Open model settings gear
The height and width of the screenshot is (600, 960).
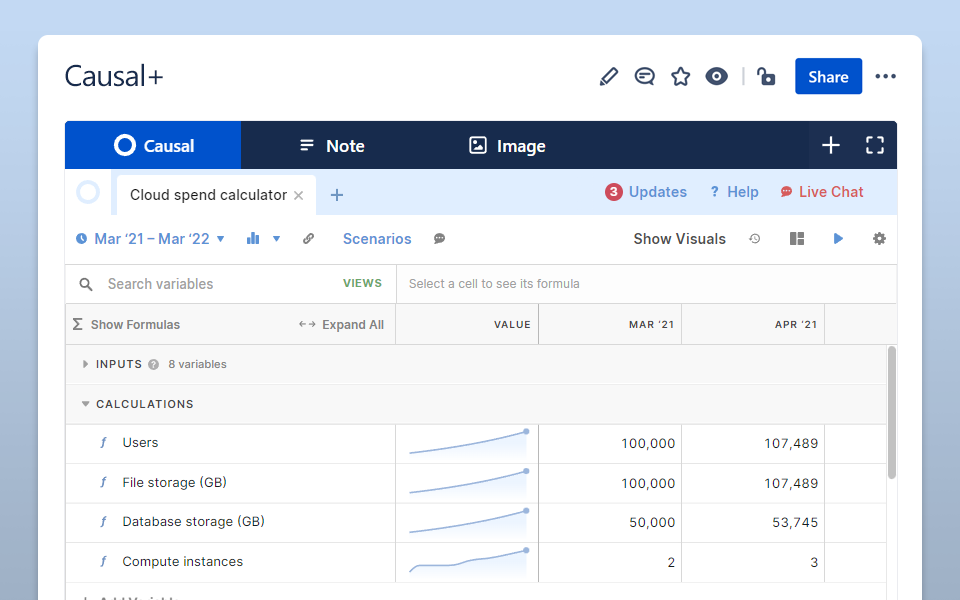click(879, 239)
